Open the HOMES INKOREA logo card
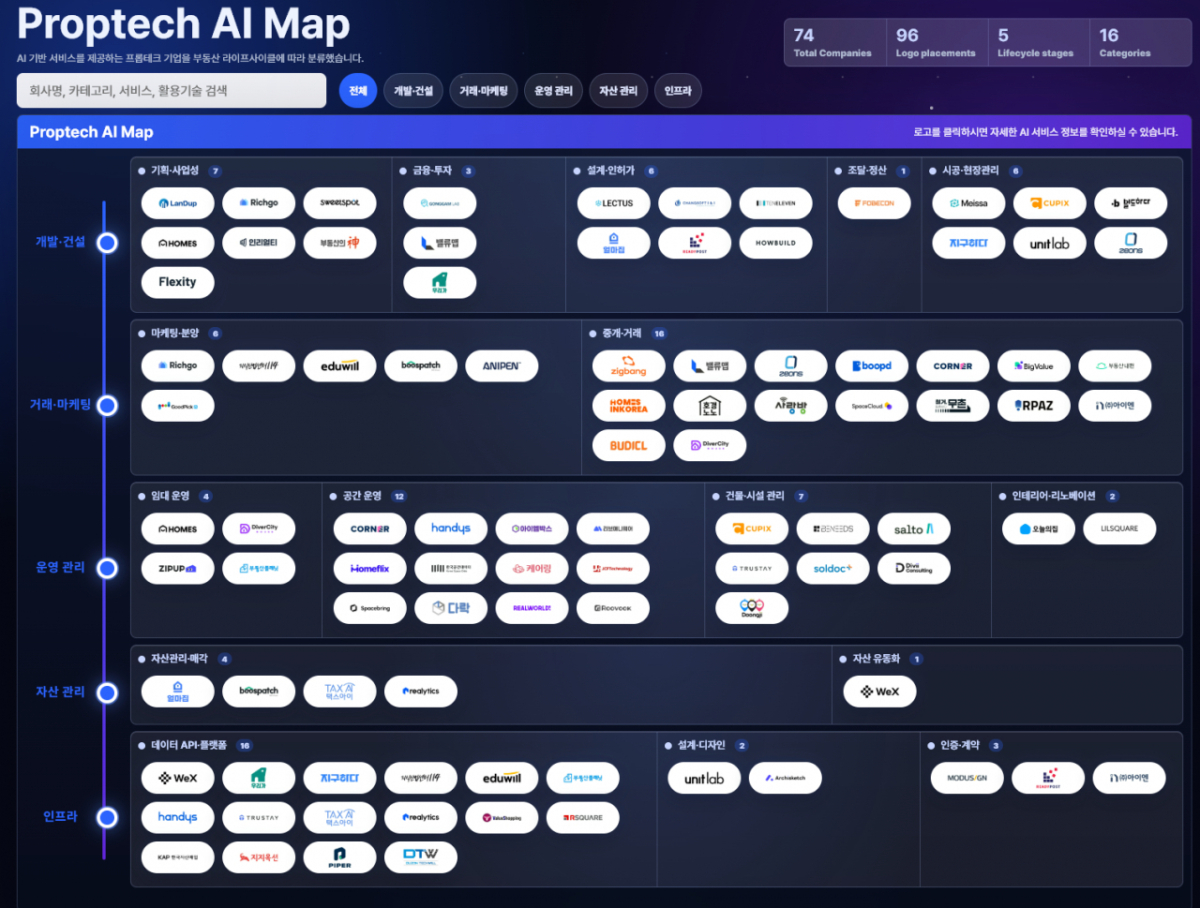The image size is (1200, 908). coord(629,406)
